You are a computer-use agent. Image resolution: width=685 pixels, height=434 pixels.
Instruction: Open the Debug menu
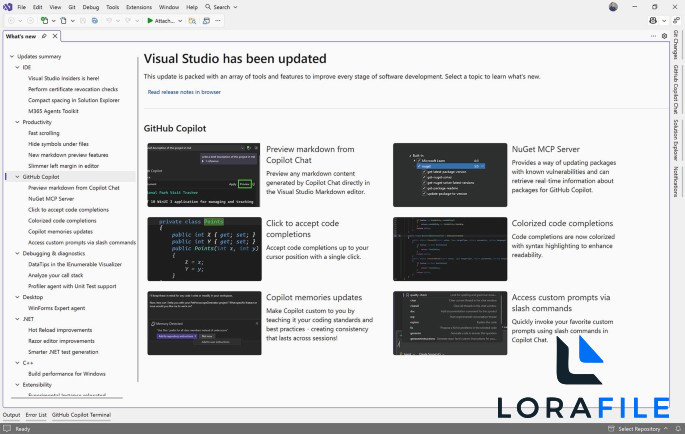90,7
